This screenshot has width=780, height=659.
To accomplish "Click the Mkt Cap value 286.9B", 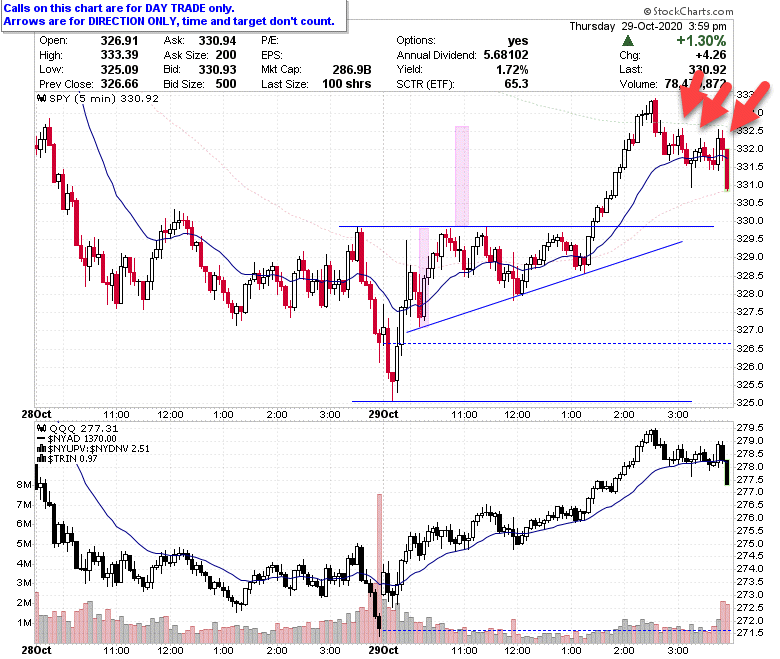I will [x=352, y=70].
